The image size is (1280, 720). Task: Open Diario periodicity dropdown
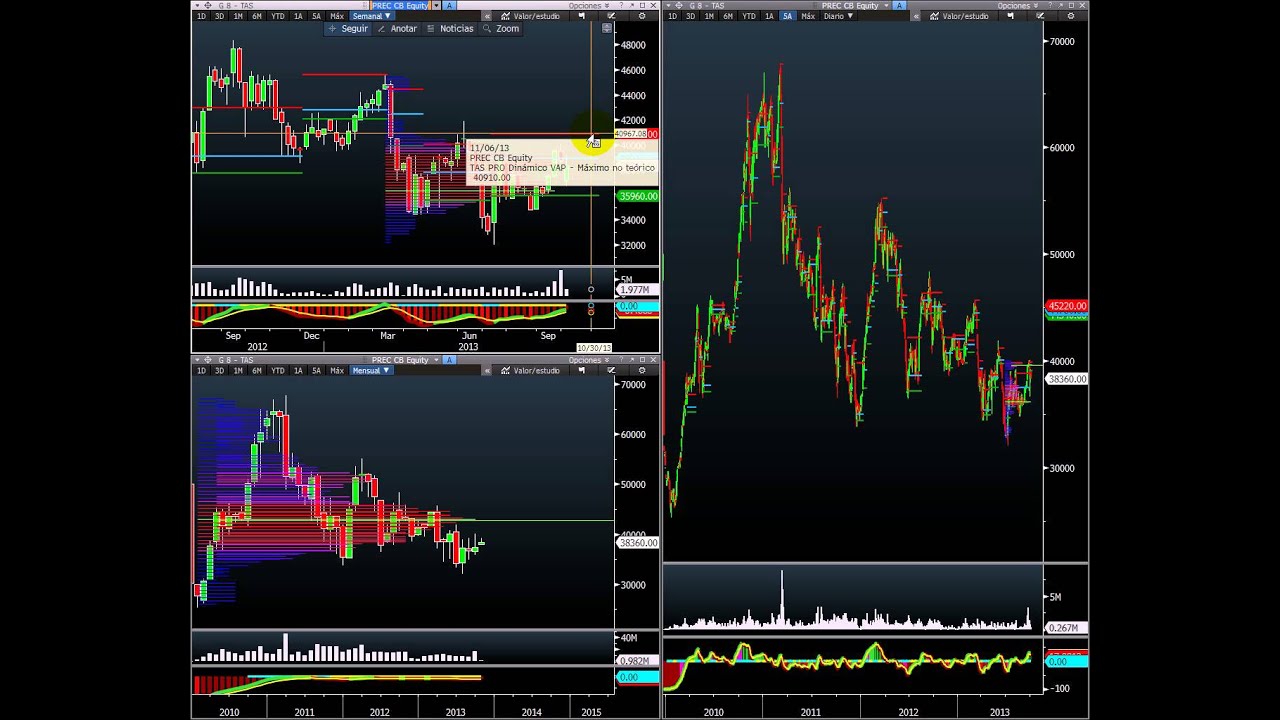(838, 16)
